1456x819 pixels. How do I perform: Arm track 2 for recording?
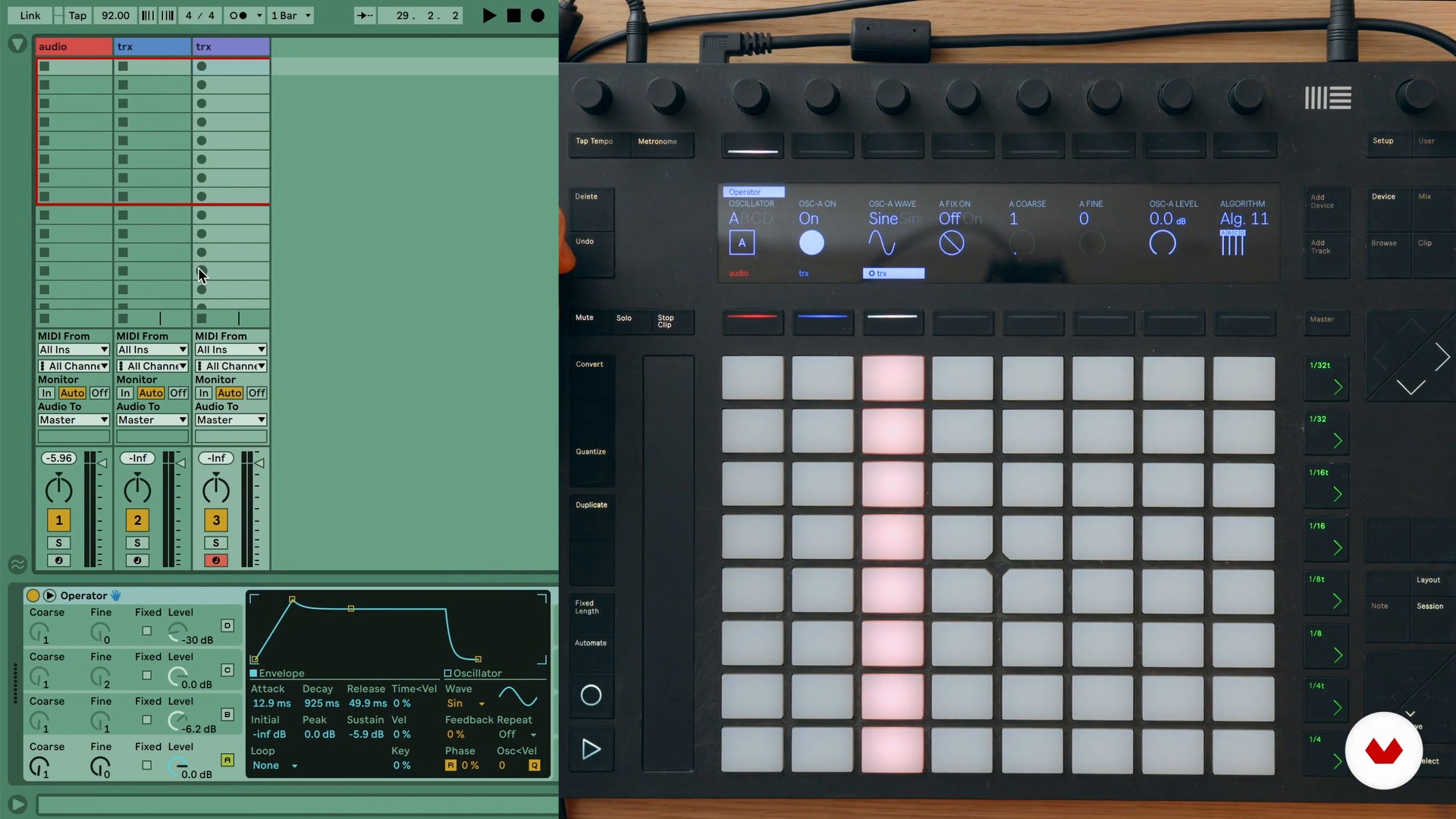tap(137, 560)
